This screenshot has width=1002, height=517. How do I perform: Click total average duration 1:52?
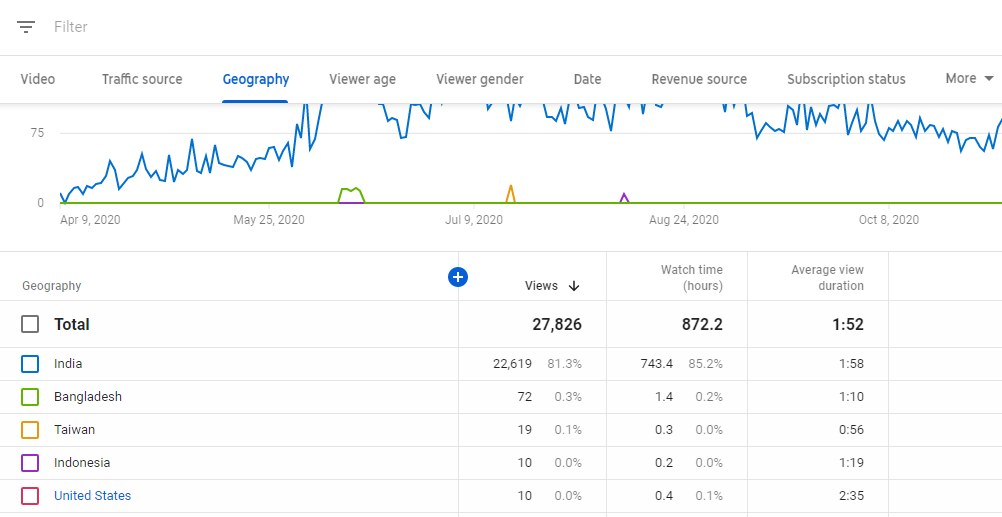[848, 325]
